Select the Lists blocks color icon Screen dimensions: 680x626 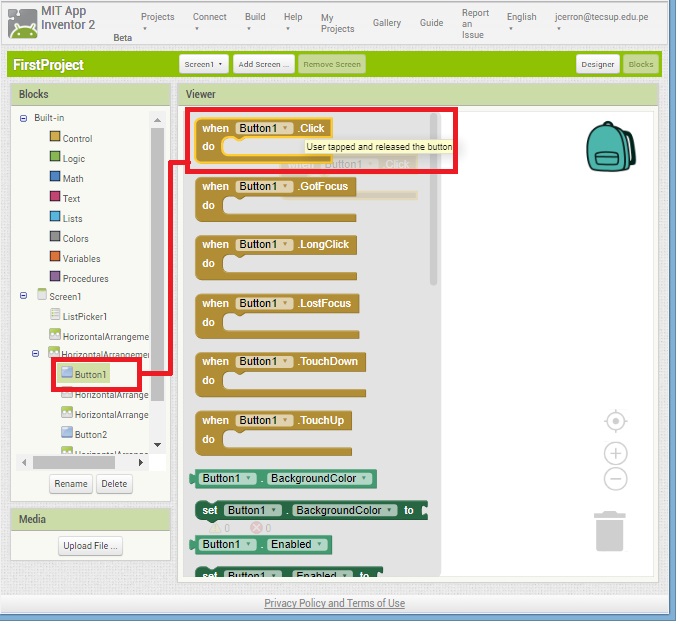(55, 216)
